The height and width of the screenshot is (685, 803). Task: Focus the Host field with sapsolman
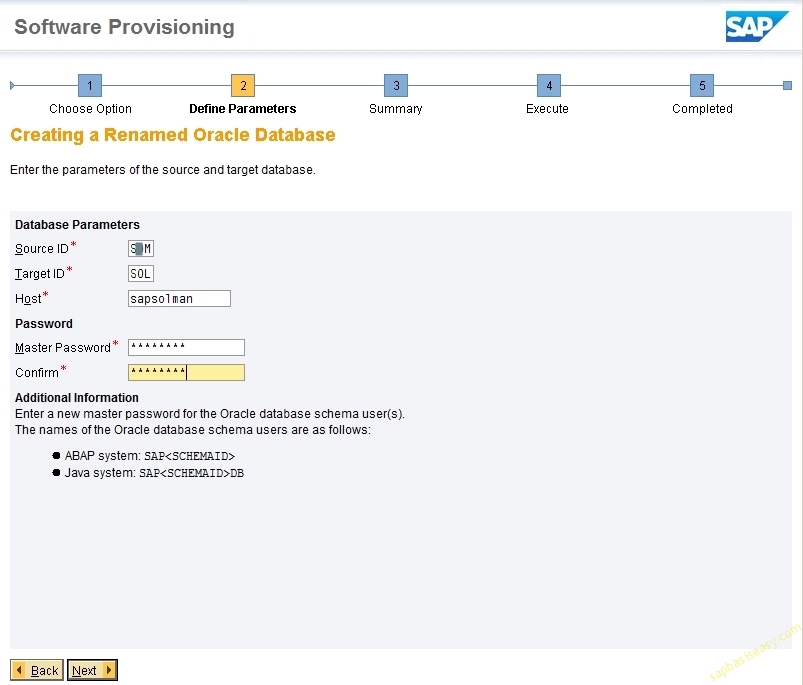click(179, 298)
